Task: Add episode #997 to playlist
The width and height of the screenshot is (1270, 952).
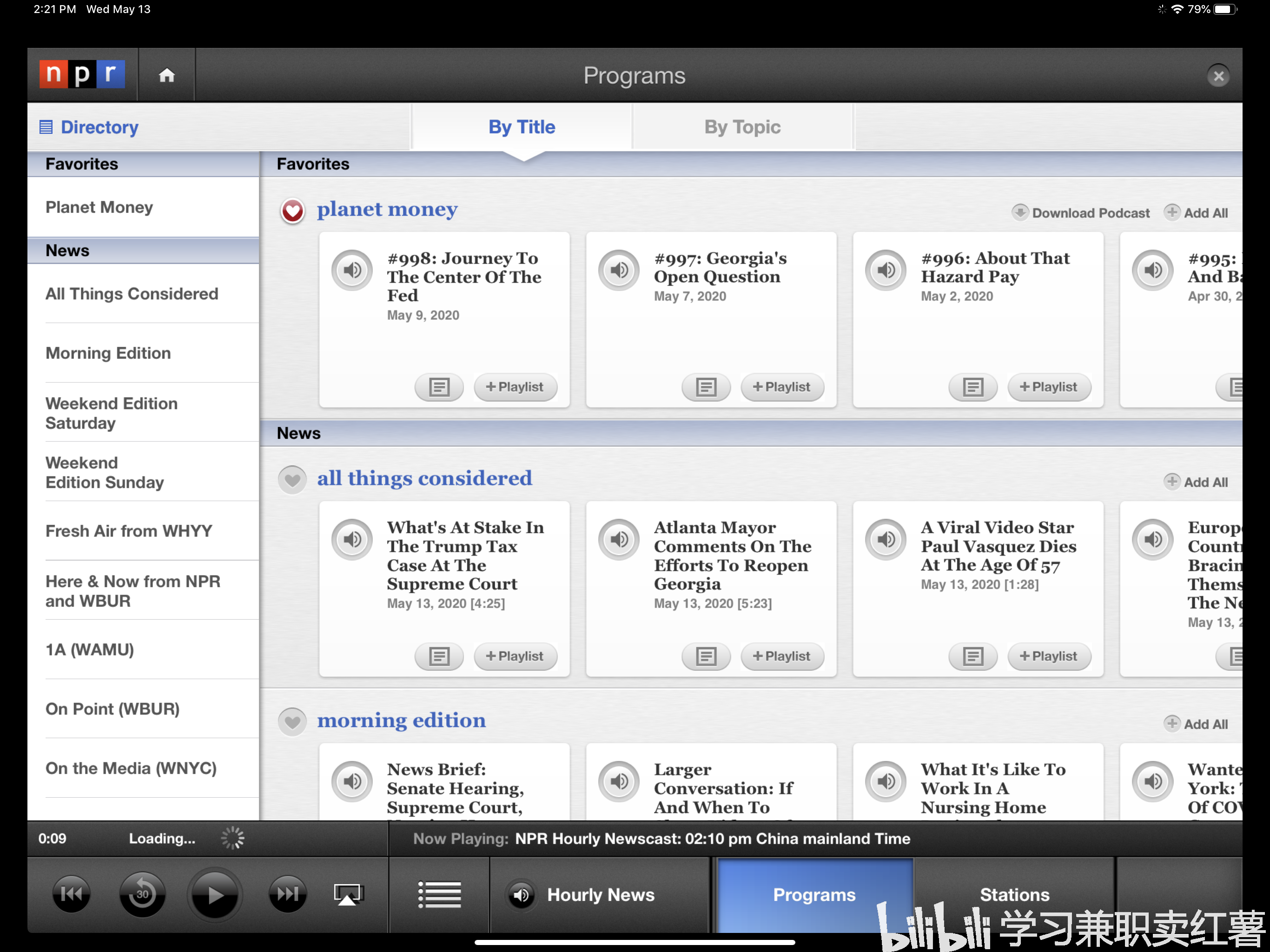Action: (x=782, y=387)
